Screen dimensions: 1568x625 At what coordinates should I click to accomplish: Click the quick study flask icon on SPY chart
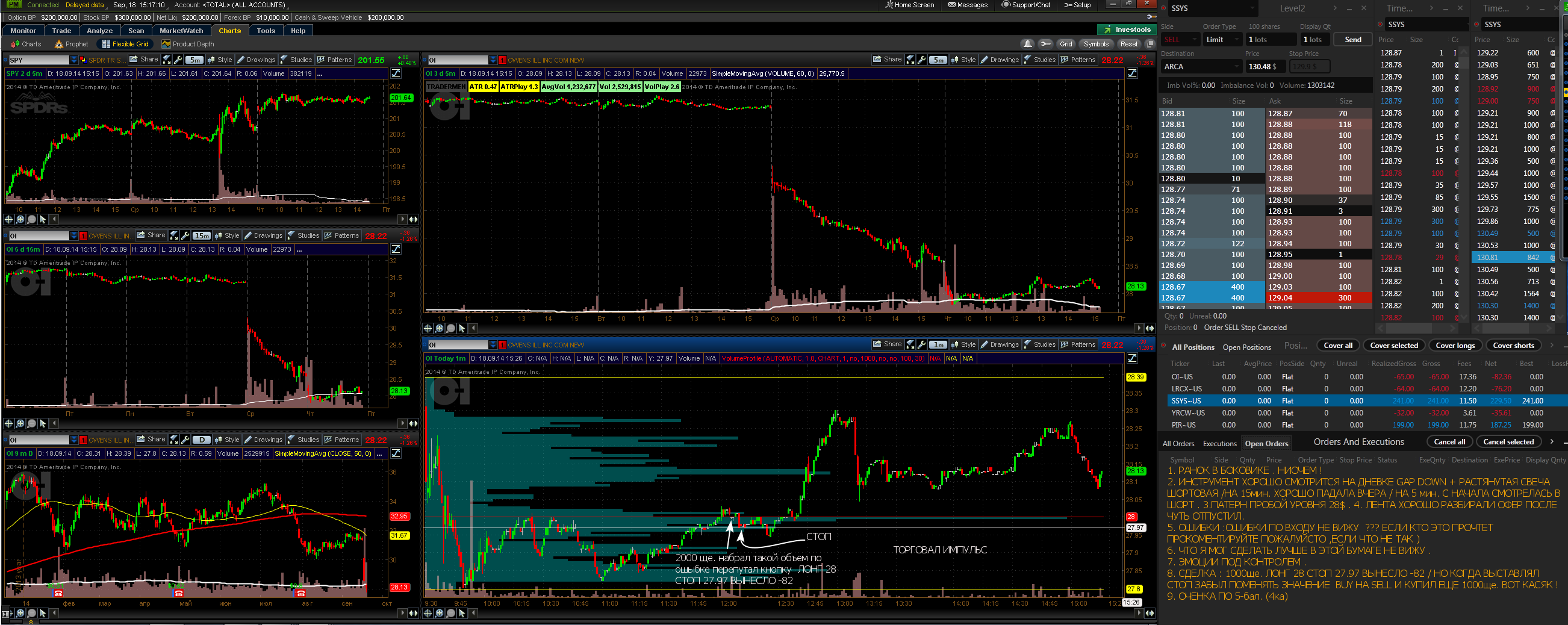[x=166, y=60]
